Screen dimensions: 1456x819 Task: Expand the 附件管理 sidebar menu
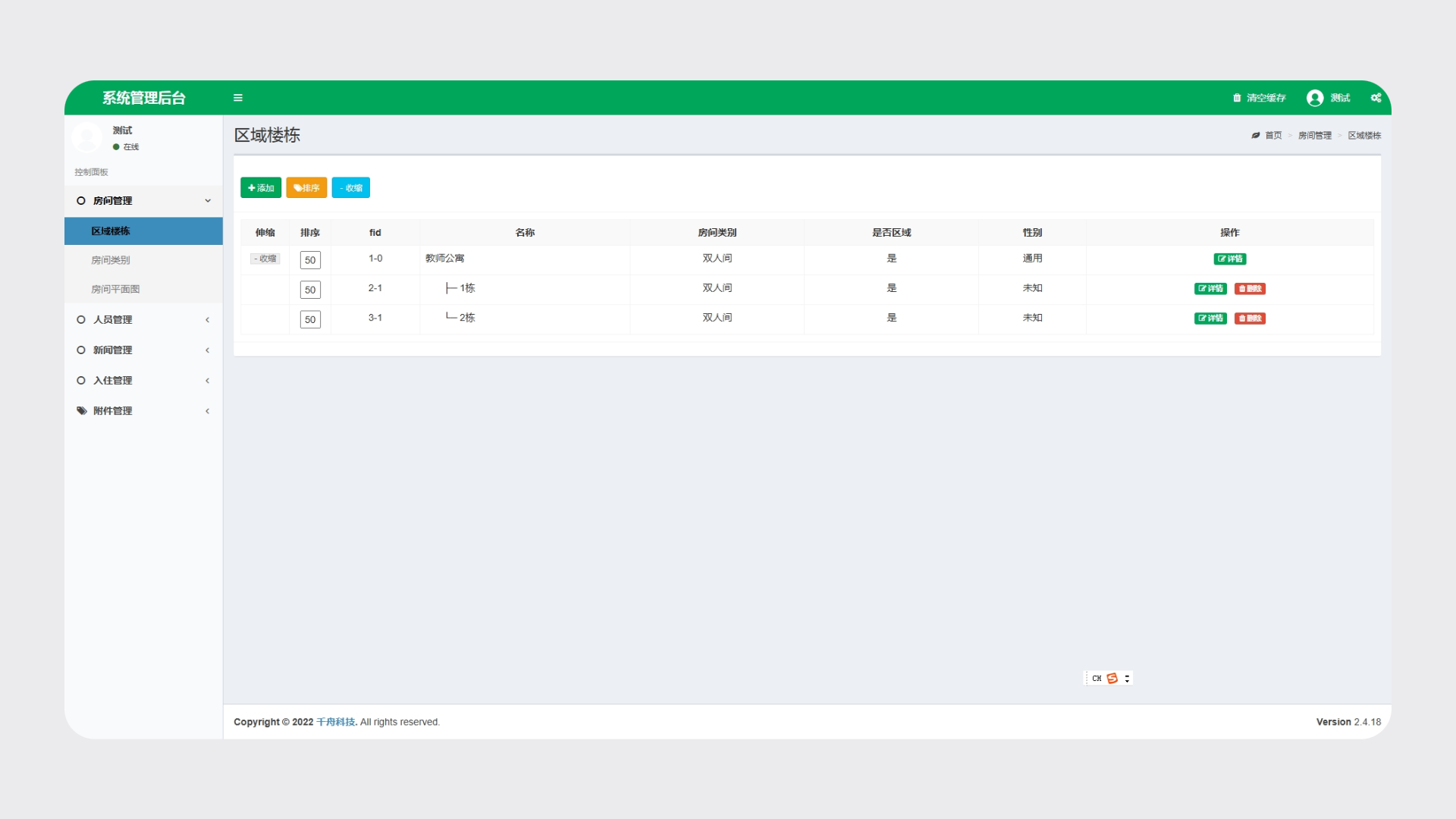tap(143, 411)
